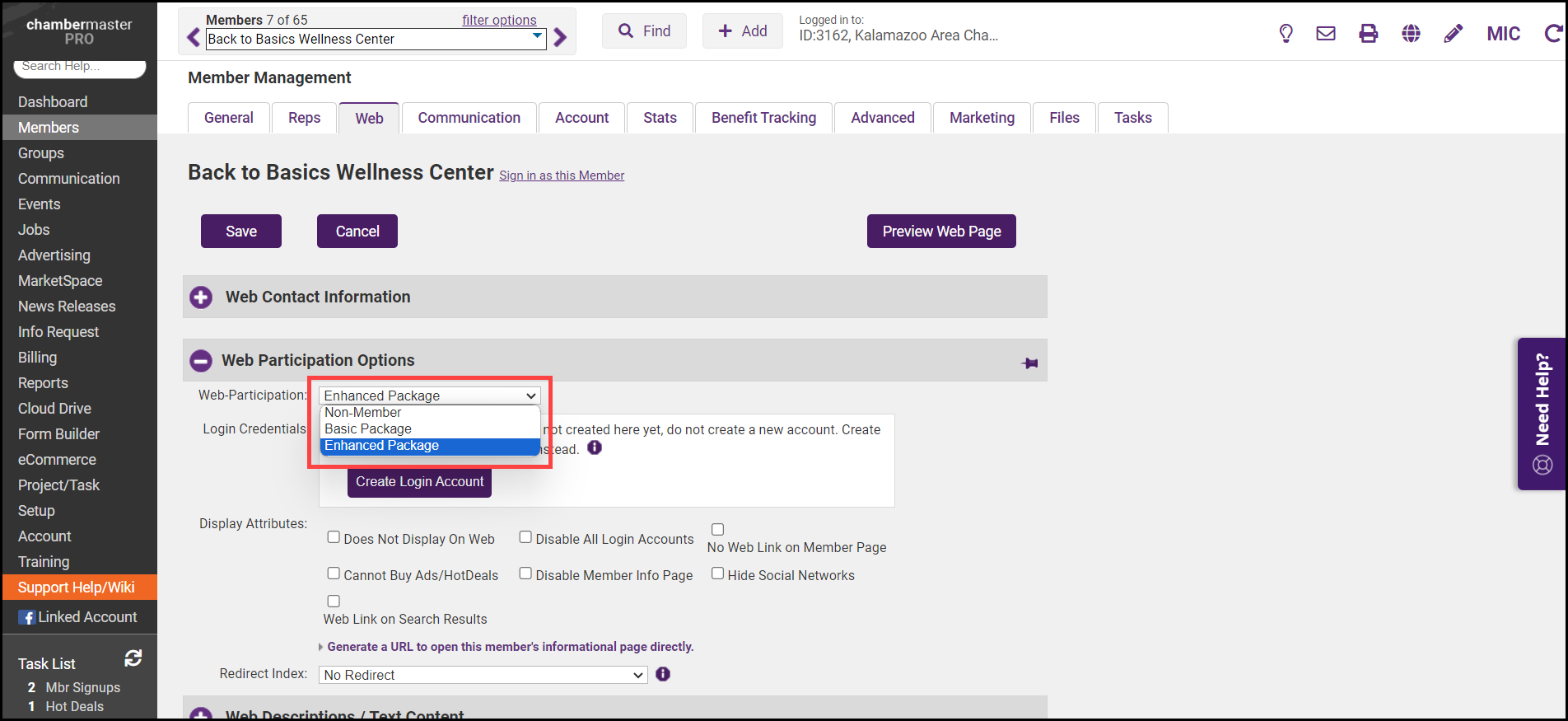The height and width of the screenshot is (721, 1568).
Task: Open the Redirect Index dropdown
Action: tap(483, 675)
